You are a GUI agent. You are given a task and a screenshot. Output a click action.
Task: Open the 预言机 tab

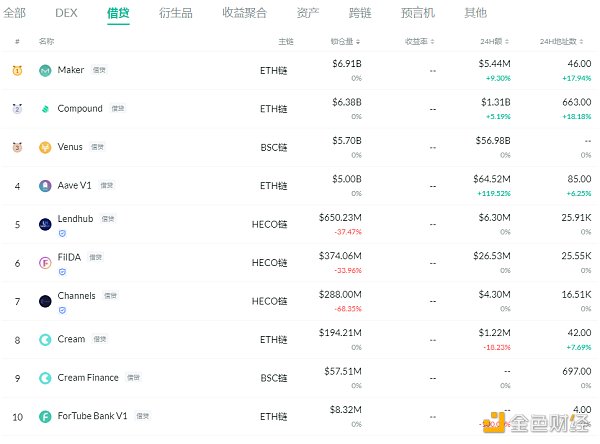416,13
